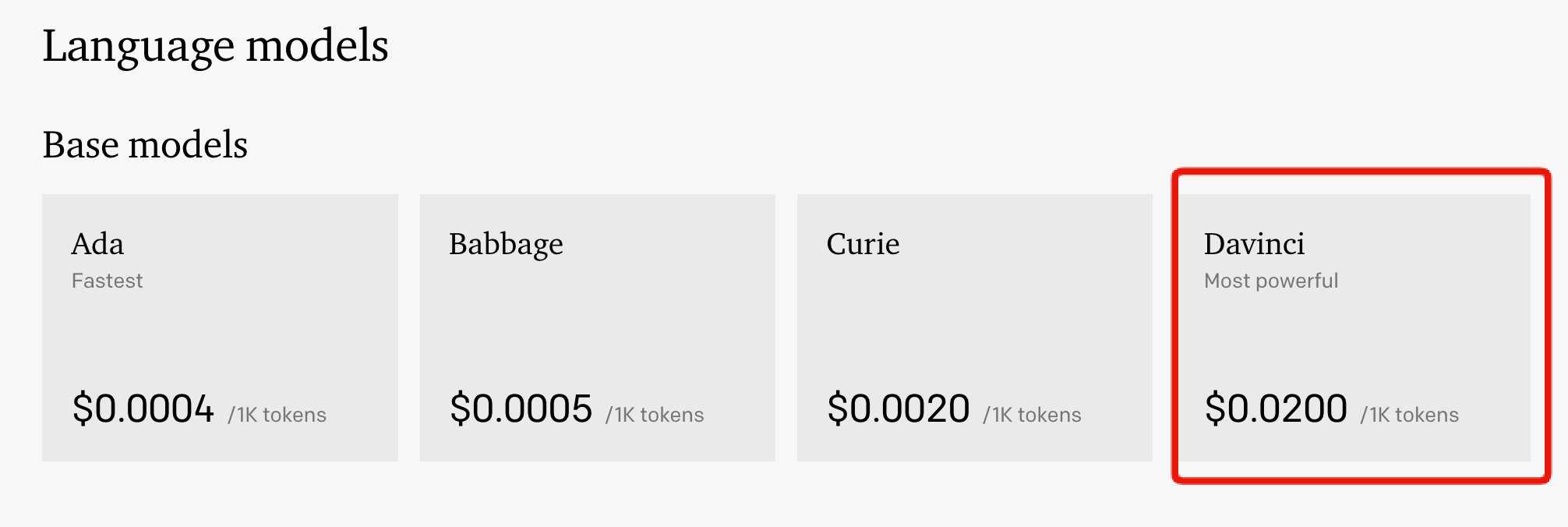This screenshot has height=527, width=1568.
Task: Click the $0.0200 price for Davinci
Action: coord(1276,409)
